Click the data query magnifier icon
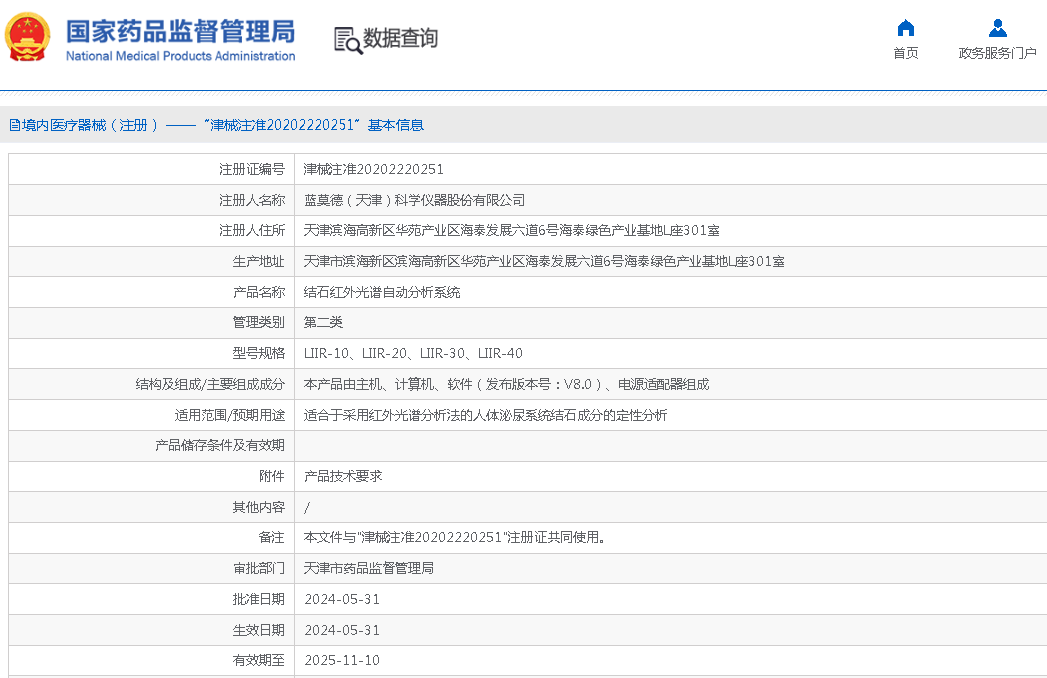Viewport: 1047px width, 678px height. tap(347, 40)
